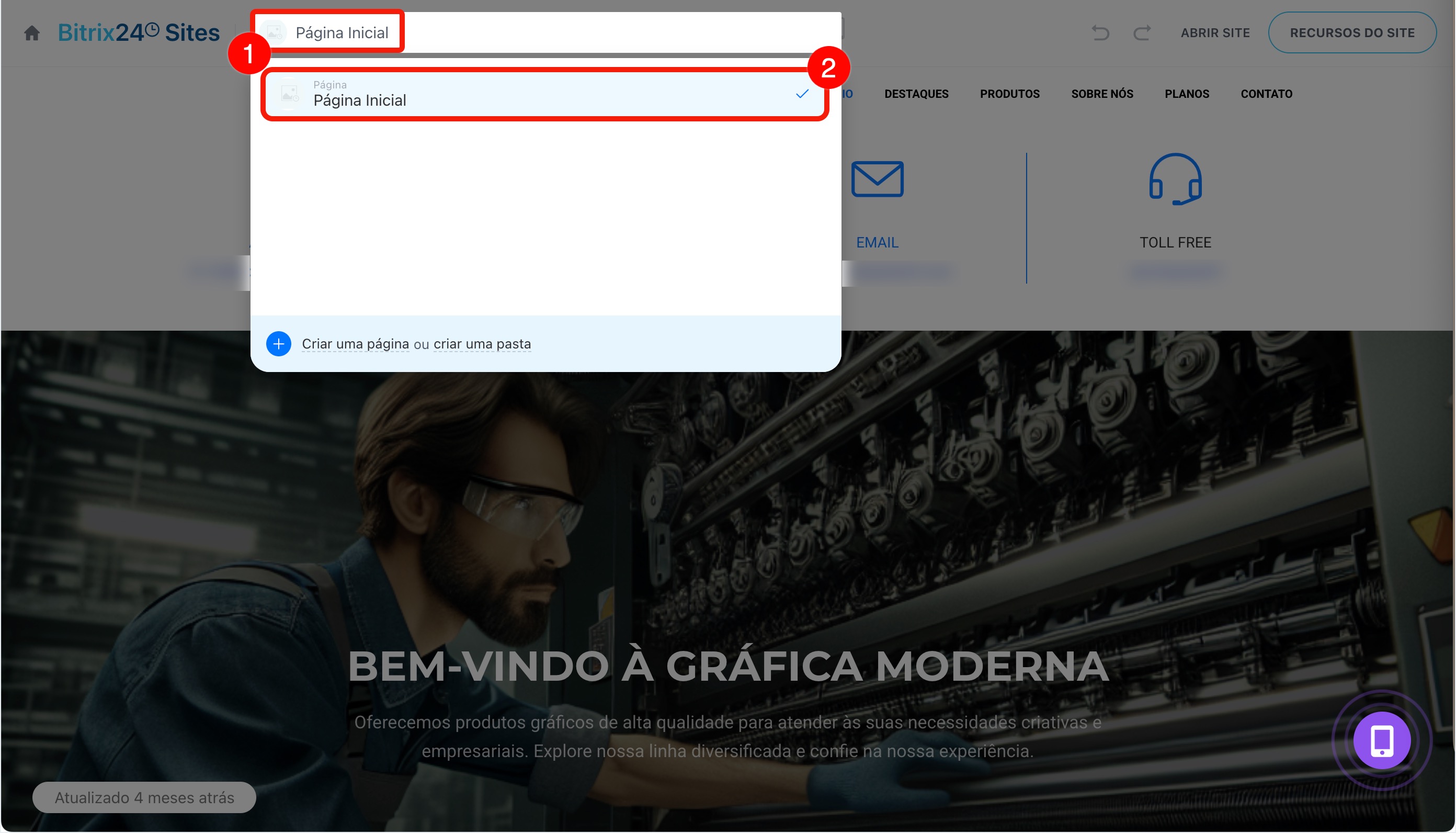Click the criar uma pasta link
The height and width of the screenshot is (833, 1456).
pyautogui.click(x=482, y=344)
